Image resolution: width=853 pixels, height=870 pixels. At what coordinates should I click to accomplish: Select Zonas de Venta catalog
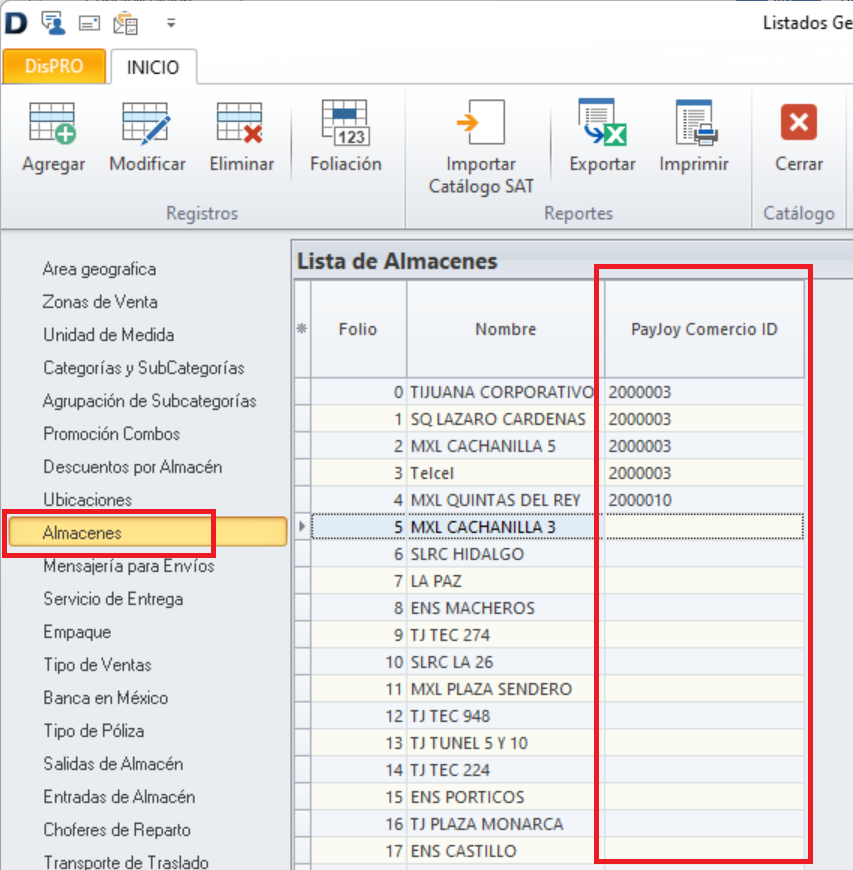(x=100, y=302)
